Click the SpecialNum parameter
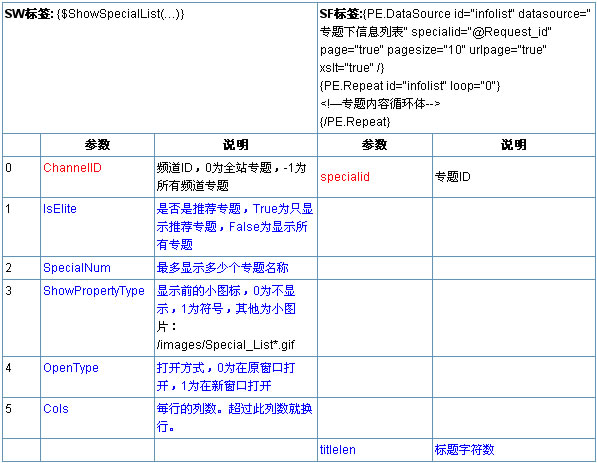This screenshot has width=597, height=463. [x=77, y=268]
